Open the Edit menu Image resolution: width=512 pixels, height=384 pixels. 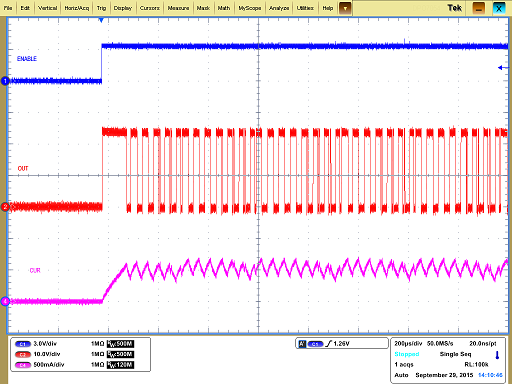tap(25, 8)
